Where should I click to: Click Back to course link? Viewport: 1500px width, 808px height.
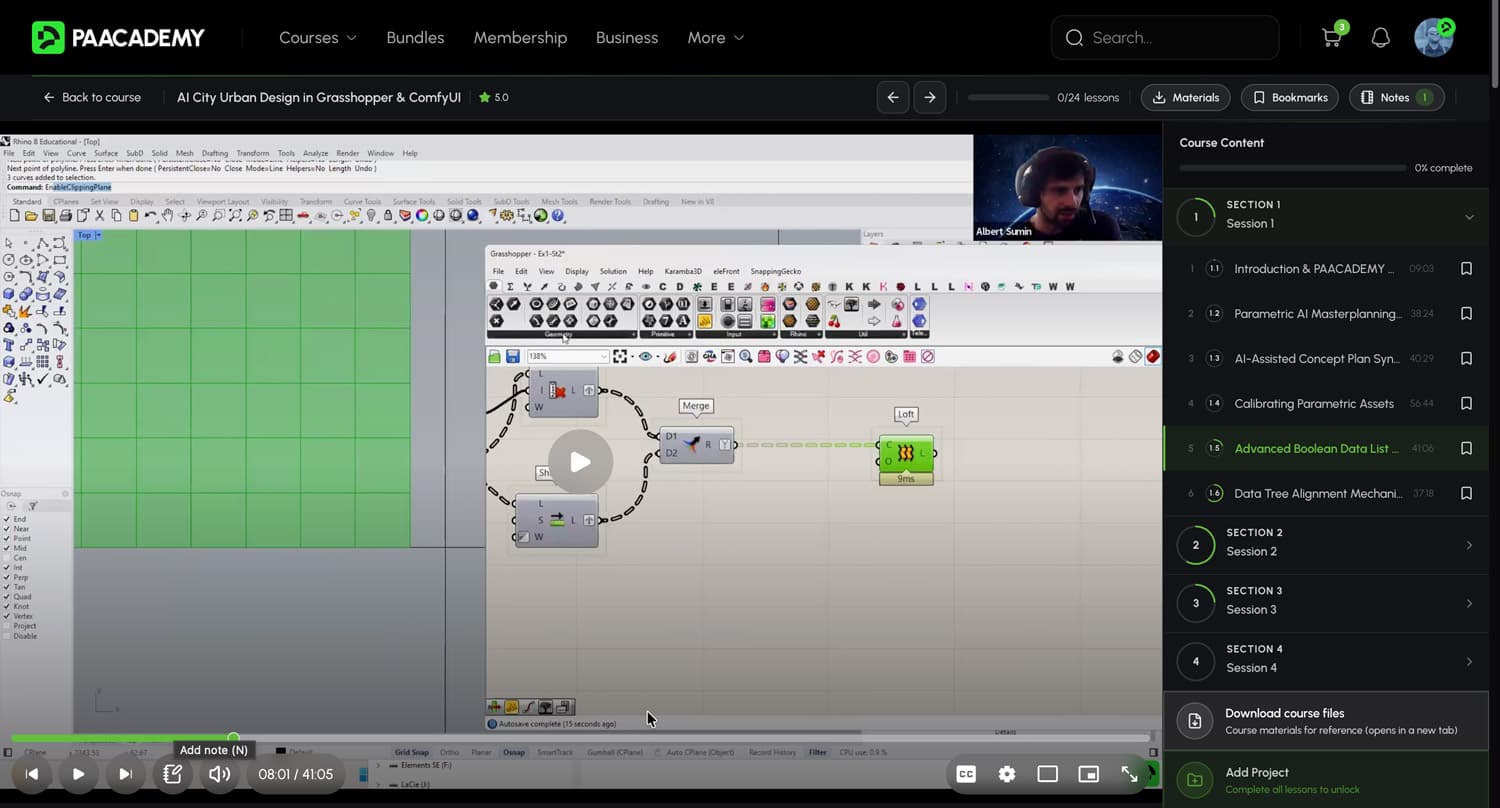coord(92,97)
